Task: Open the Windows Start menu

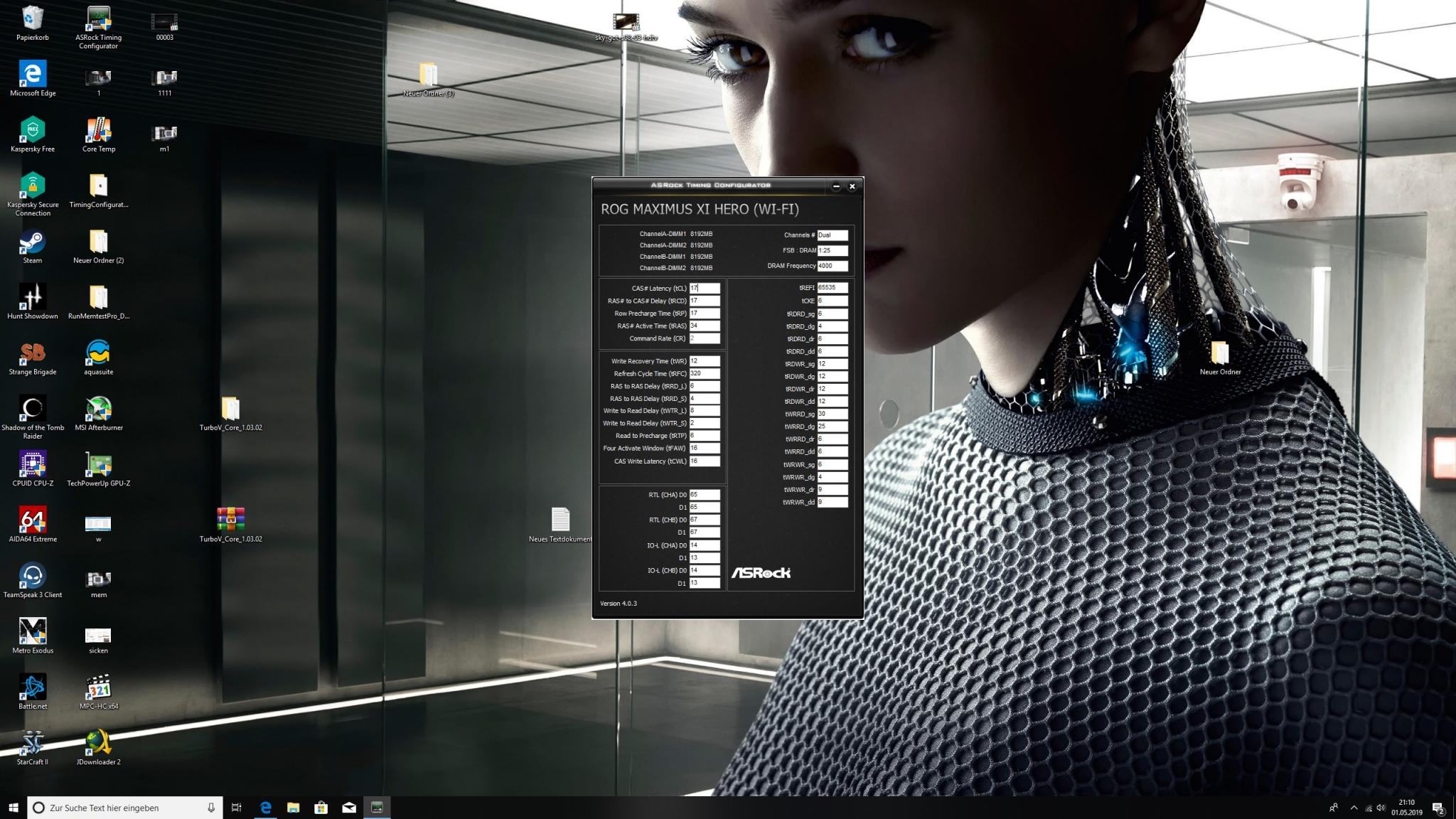Action: pos(13,808)
